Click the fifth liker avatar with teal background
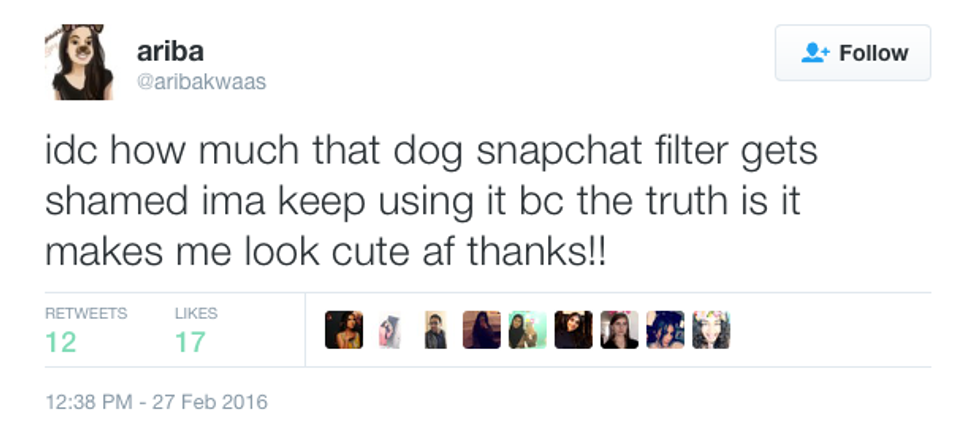980x435 pixels. 527,330
